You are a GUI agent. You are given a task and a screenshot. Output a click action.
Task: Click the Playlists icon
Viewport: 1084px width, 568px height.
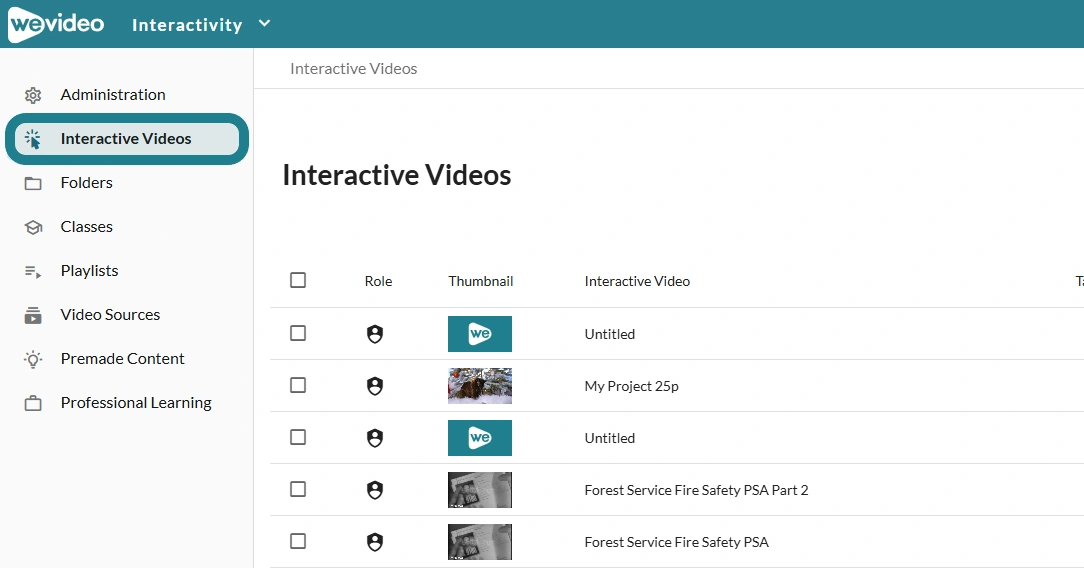pyautogui.click(x=33, y=272)
